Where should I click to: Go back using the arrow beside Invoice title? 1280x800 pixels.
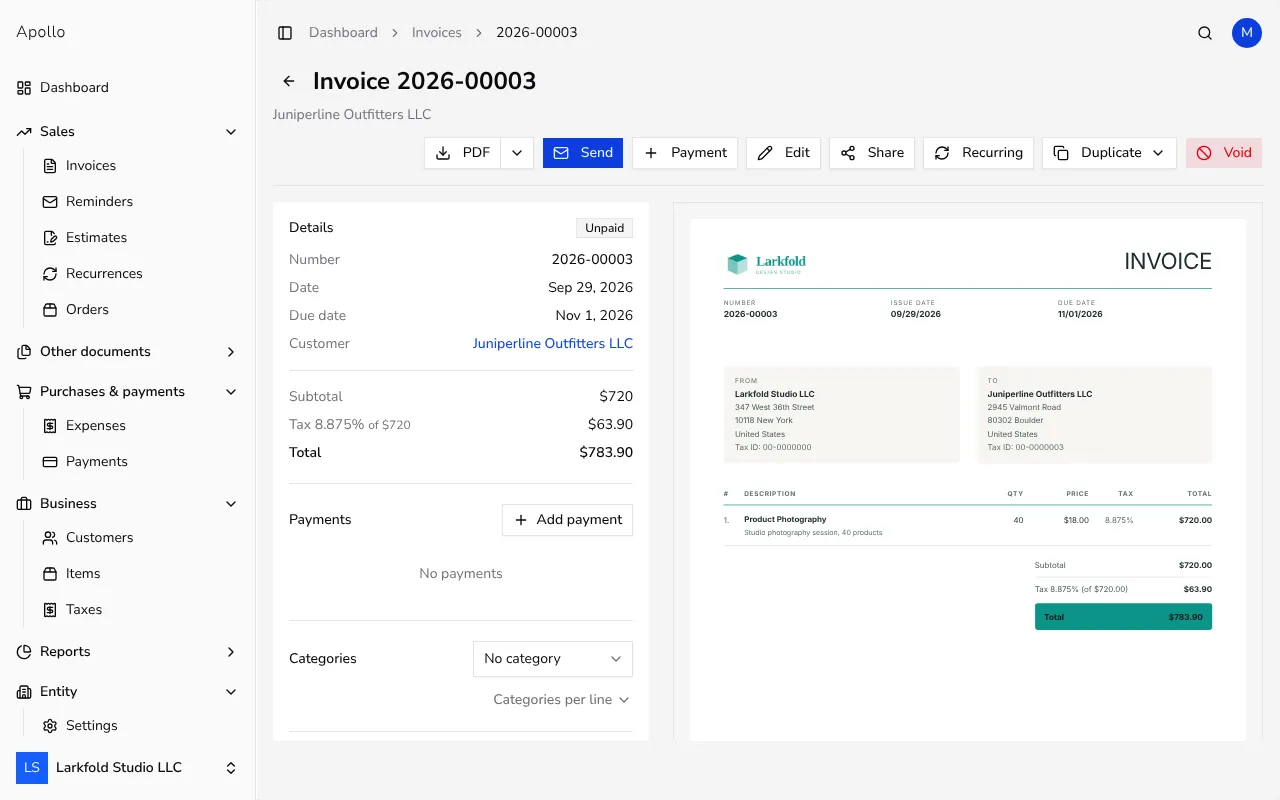coord(289,81)
